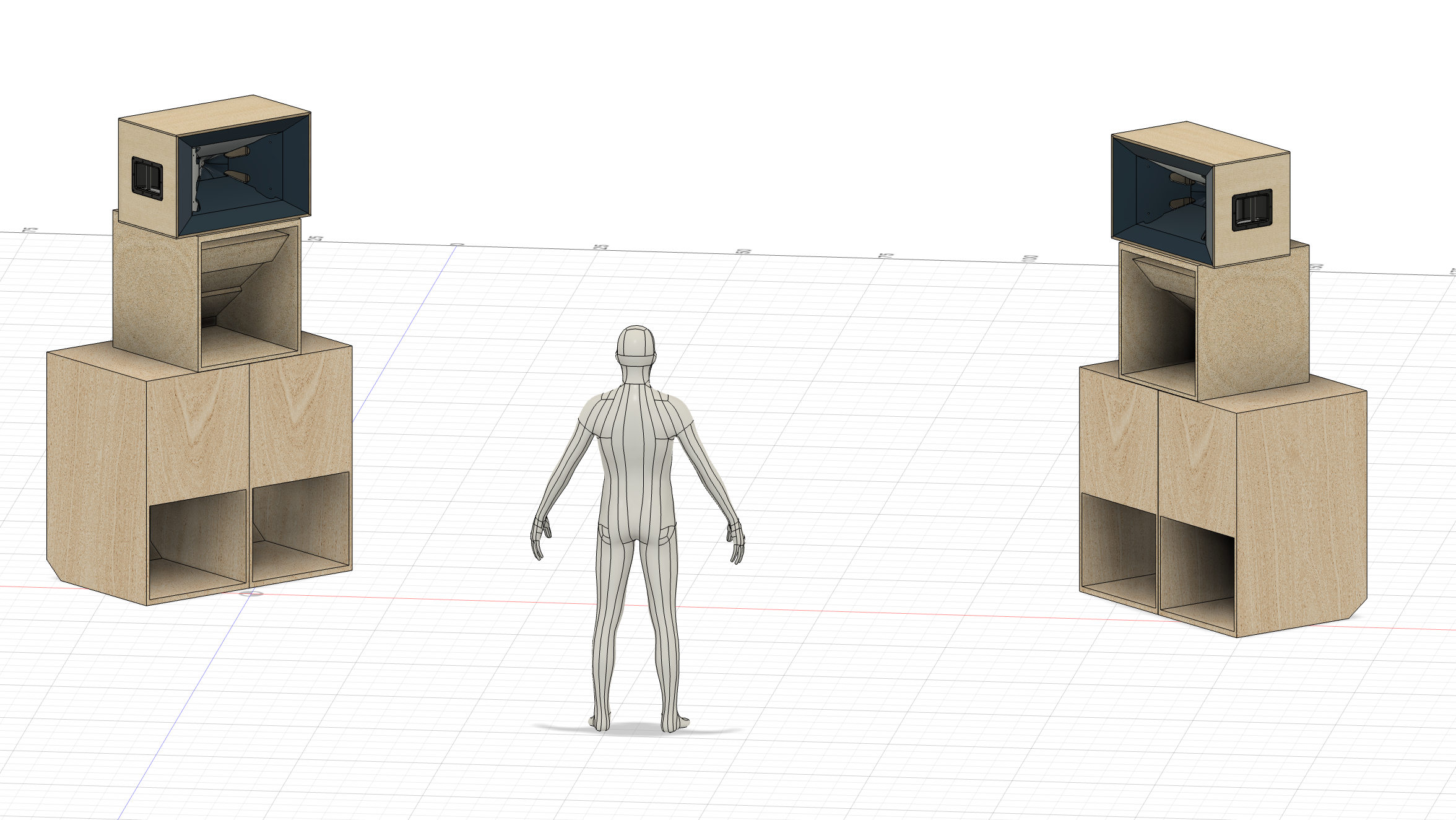Click the human model's torso
The image size is (1456, 820).
click(636, 458)
